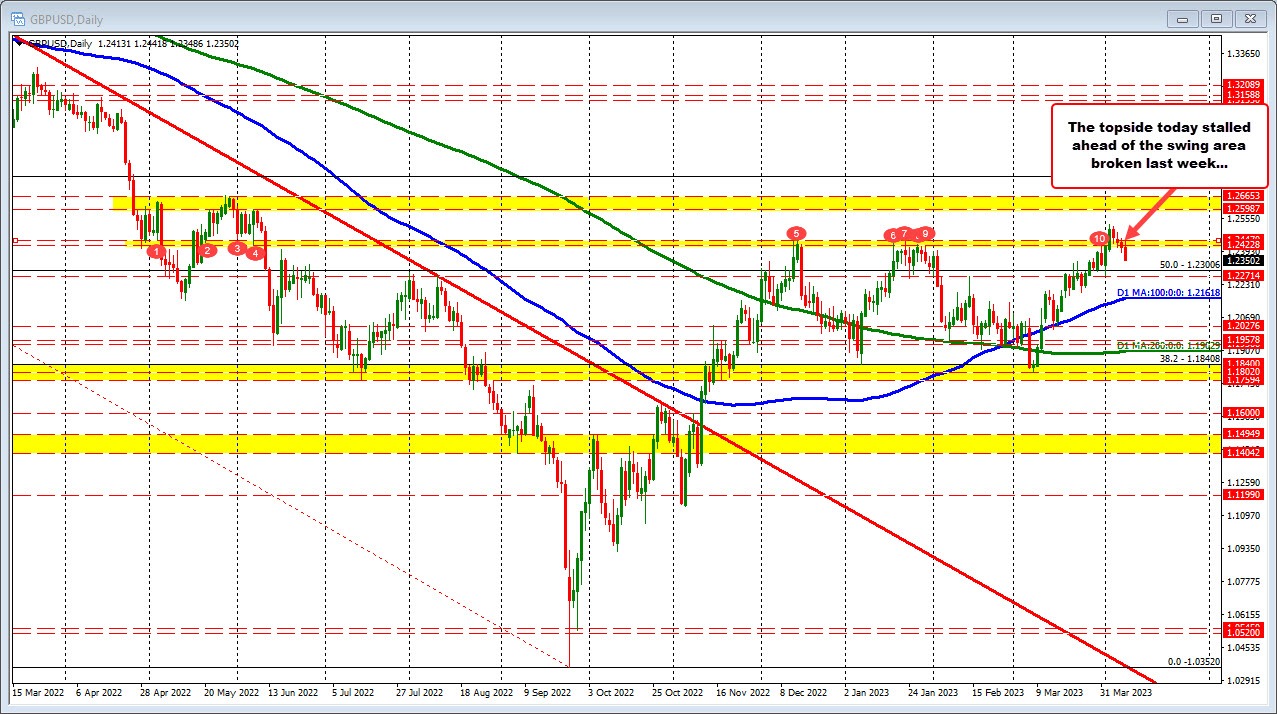The width and height of the screenshot is (1277, 714).
Task: Click the 3 Oct 2022 date label
Action: click(x=613, y=691)
